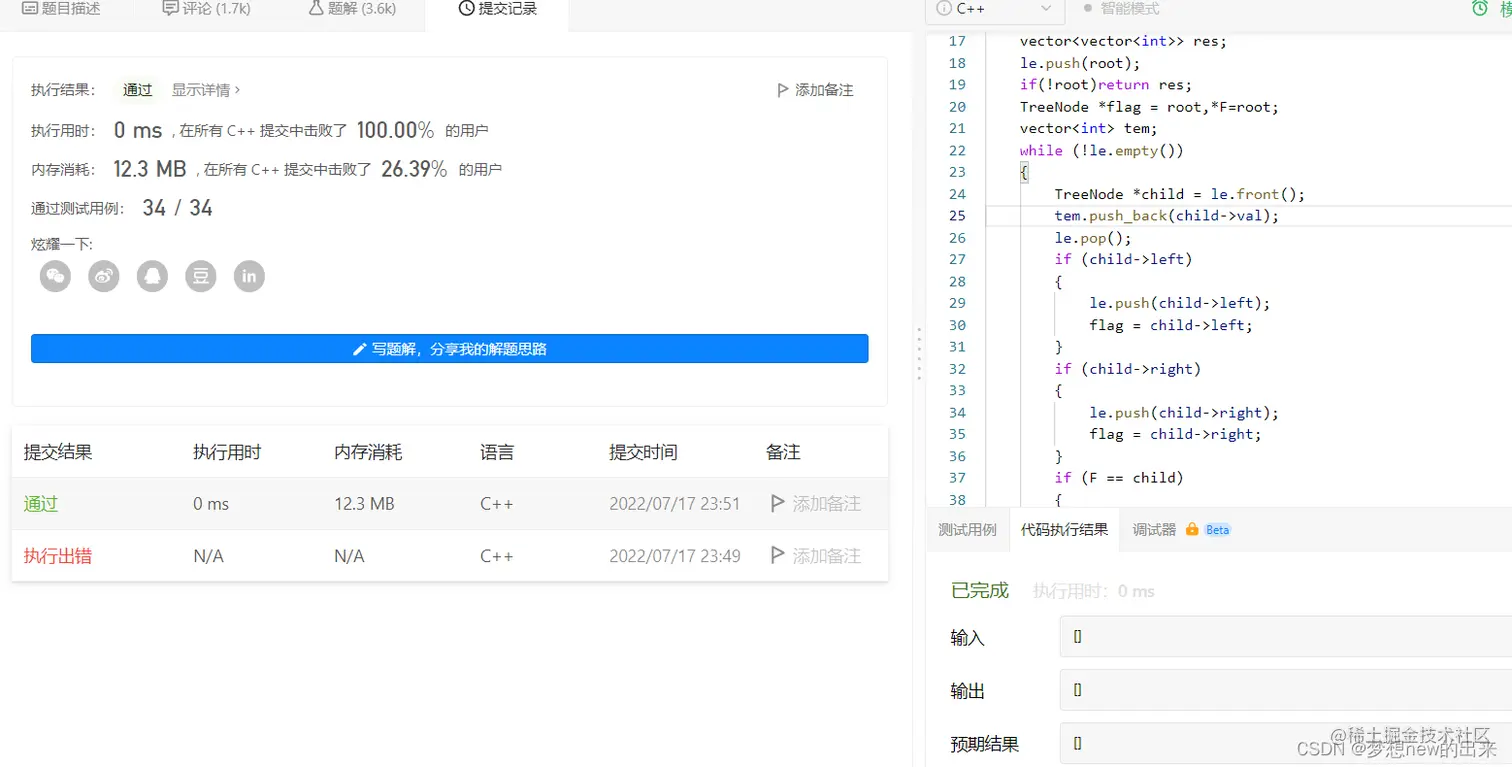The height and width of the screenshot is (767, 1512).
Task: Share result via WeChat icon
Action: [x=55, y=276]
